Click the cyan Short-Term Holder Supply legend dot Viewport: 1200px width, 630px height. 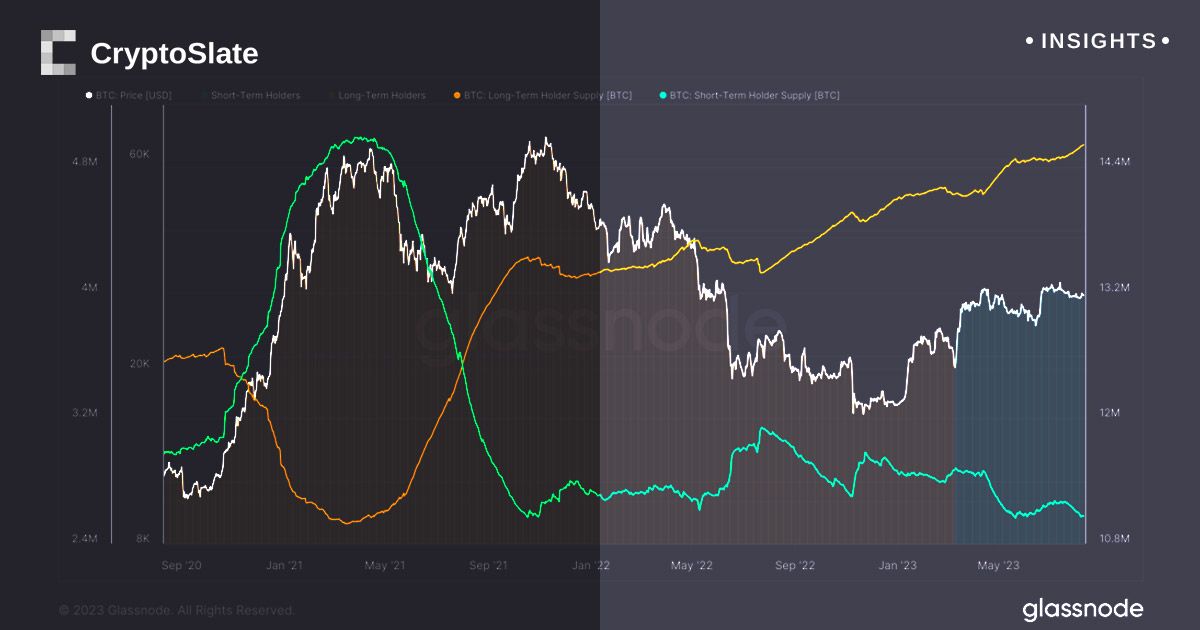663,96
